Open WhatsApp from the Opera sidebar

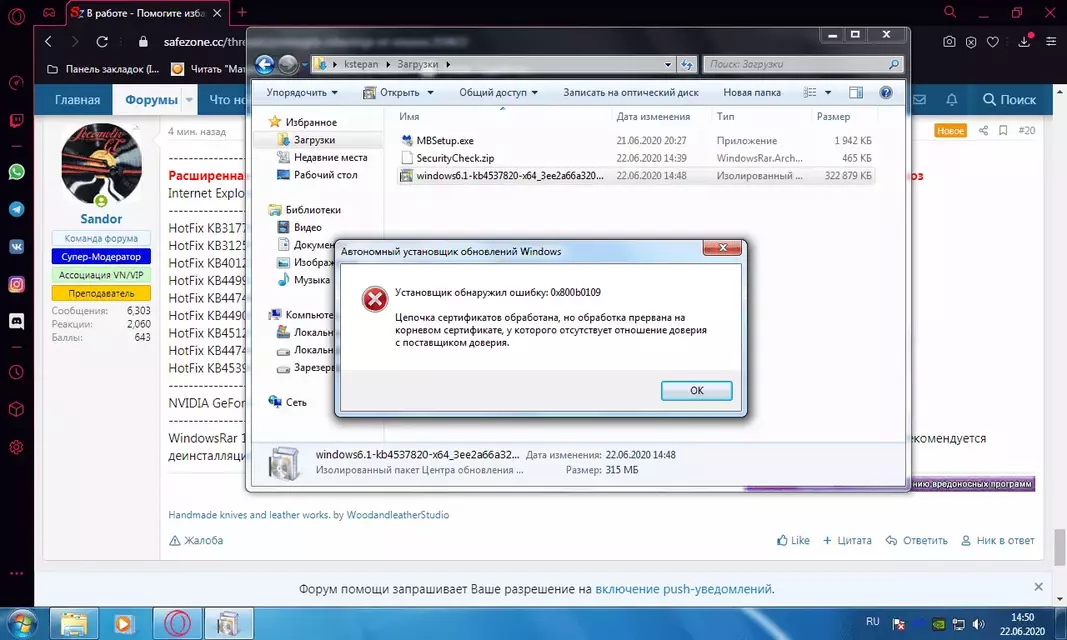pyautogui.click(x=16, y=171)
